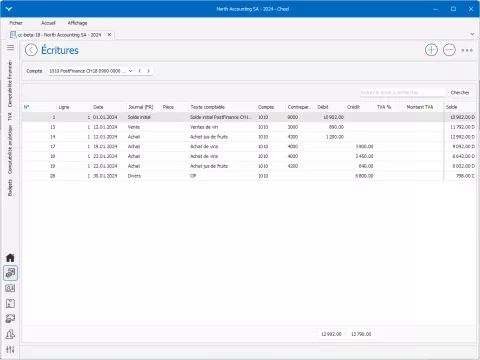Click the 6 800.00 credit amount
Image resolution: width=480 pixels, height=360 pixels.
tap(364, 176)
